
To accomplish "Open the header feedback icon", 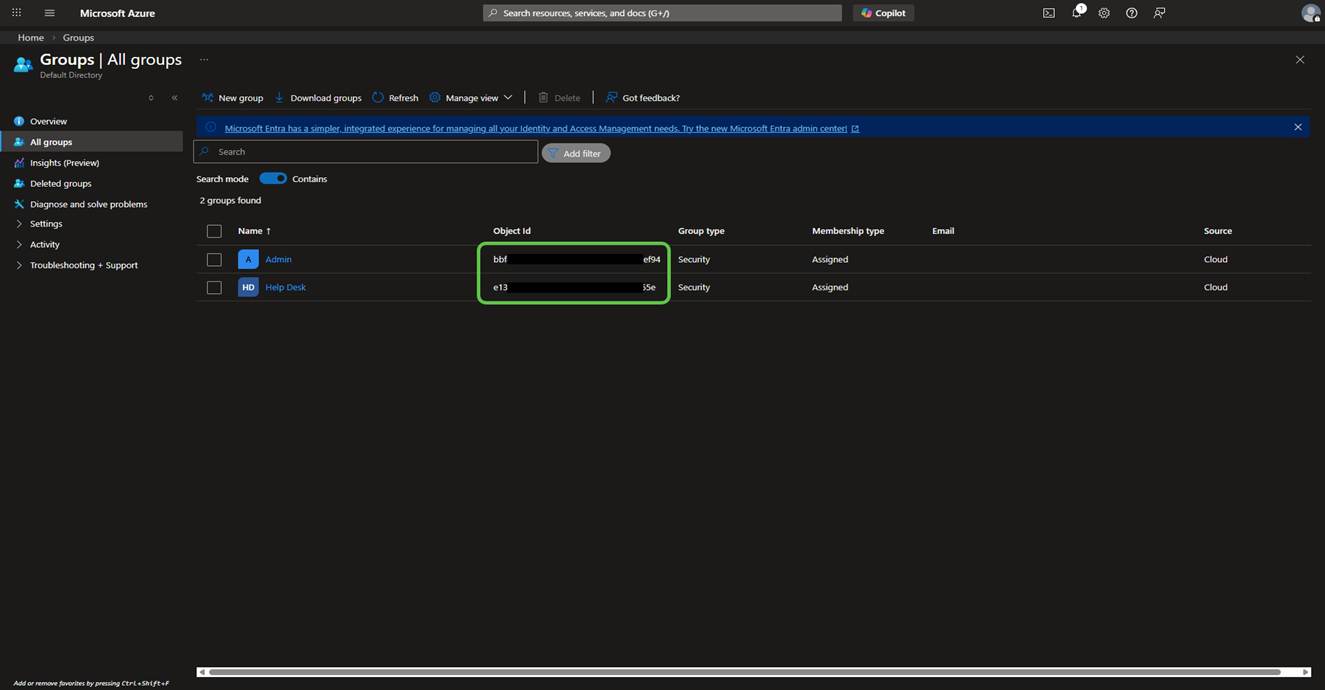I will point(1159,13).
